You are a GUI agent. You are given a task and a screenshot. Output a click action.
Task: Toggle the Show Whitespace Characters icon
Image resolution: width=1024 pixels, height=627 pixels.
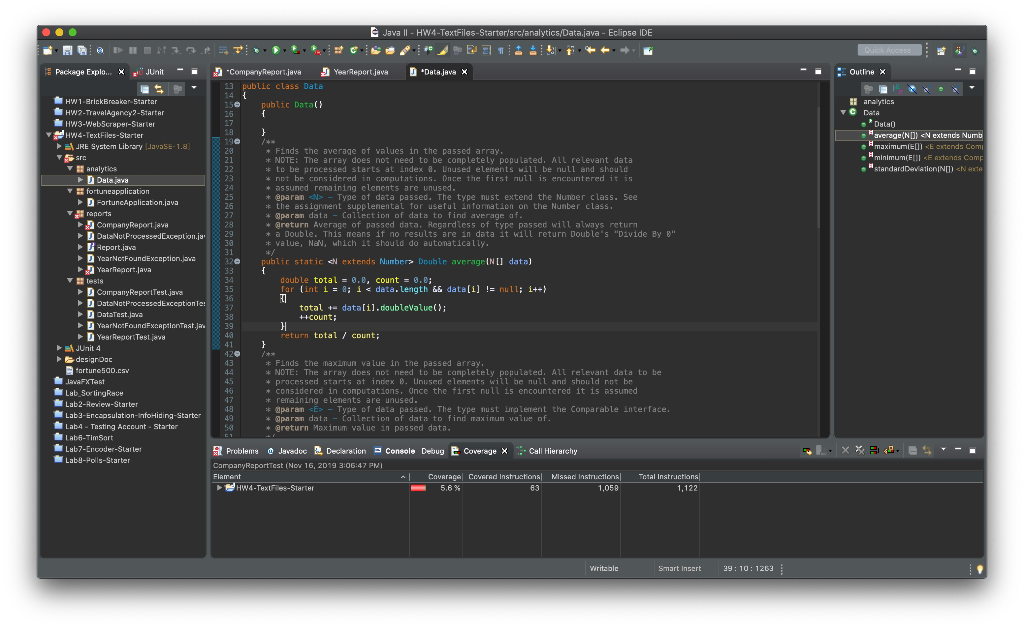click(x=499, y=49)
